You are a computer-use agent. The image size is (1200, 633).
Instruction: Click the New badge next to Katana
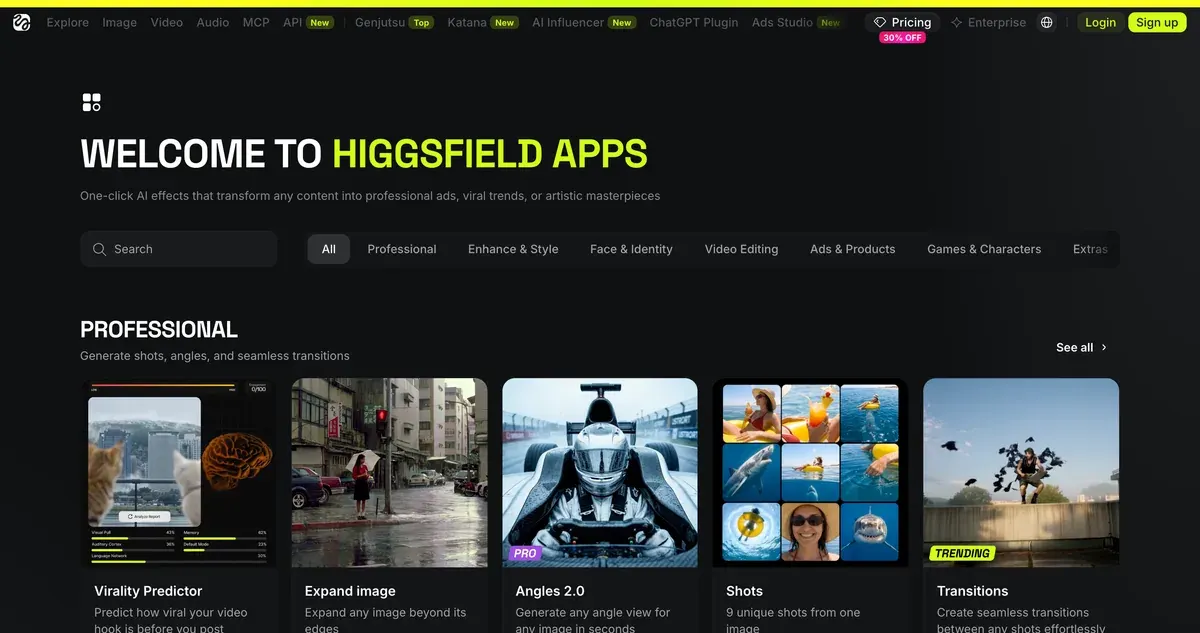[505, 22]
